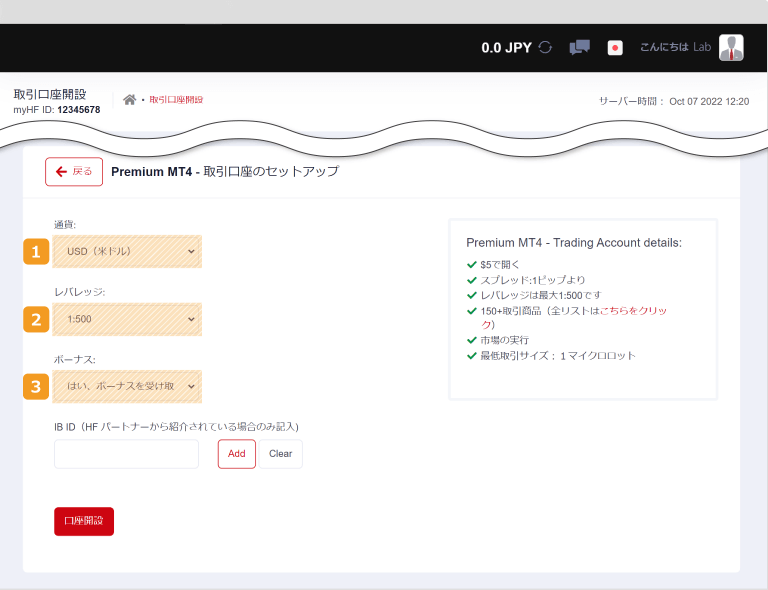This screenshot has width=768, height=590.
Task: Open the 通貨 currency dropdown showing USD
Action: tap(127, 252)
